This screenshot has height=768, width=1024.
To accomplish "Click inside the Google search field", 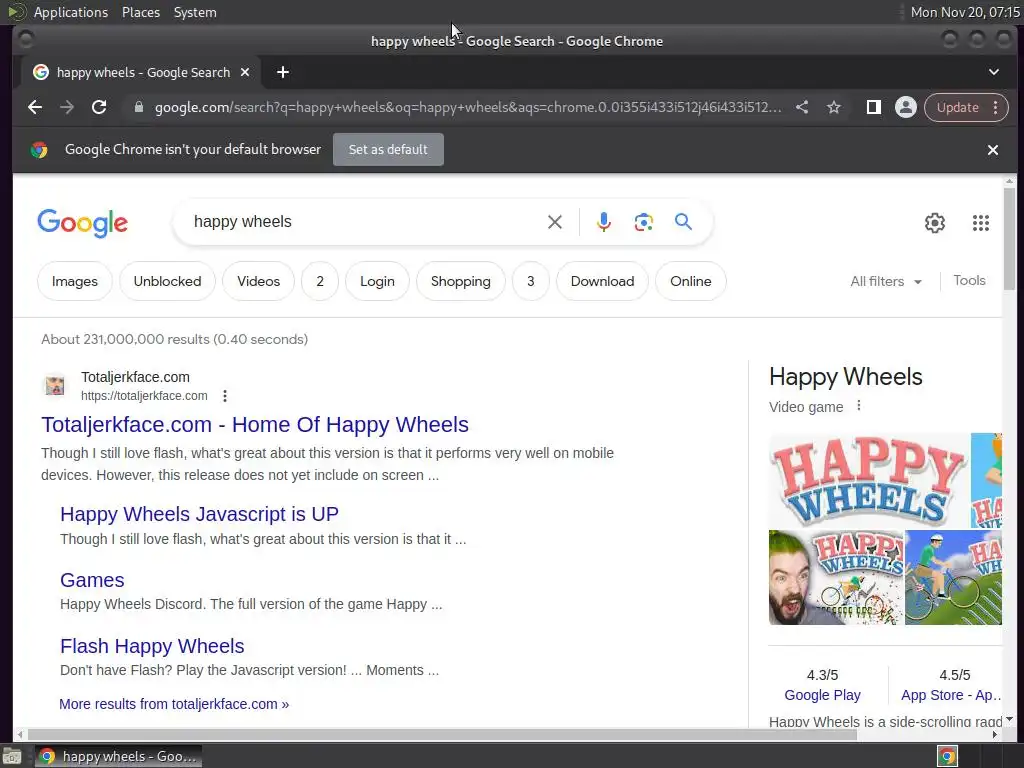I will click(x=366, y=222).
